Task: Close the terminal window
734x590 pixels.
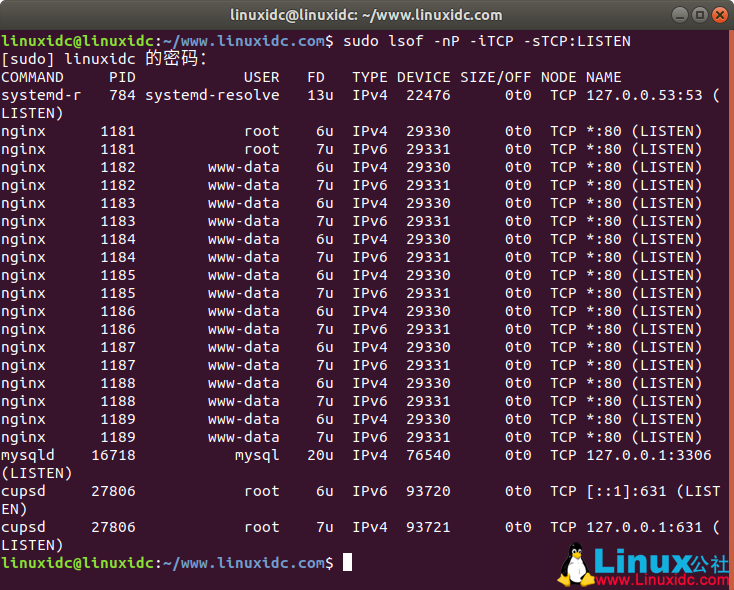Action: click(720, 15)
